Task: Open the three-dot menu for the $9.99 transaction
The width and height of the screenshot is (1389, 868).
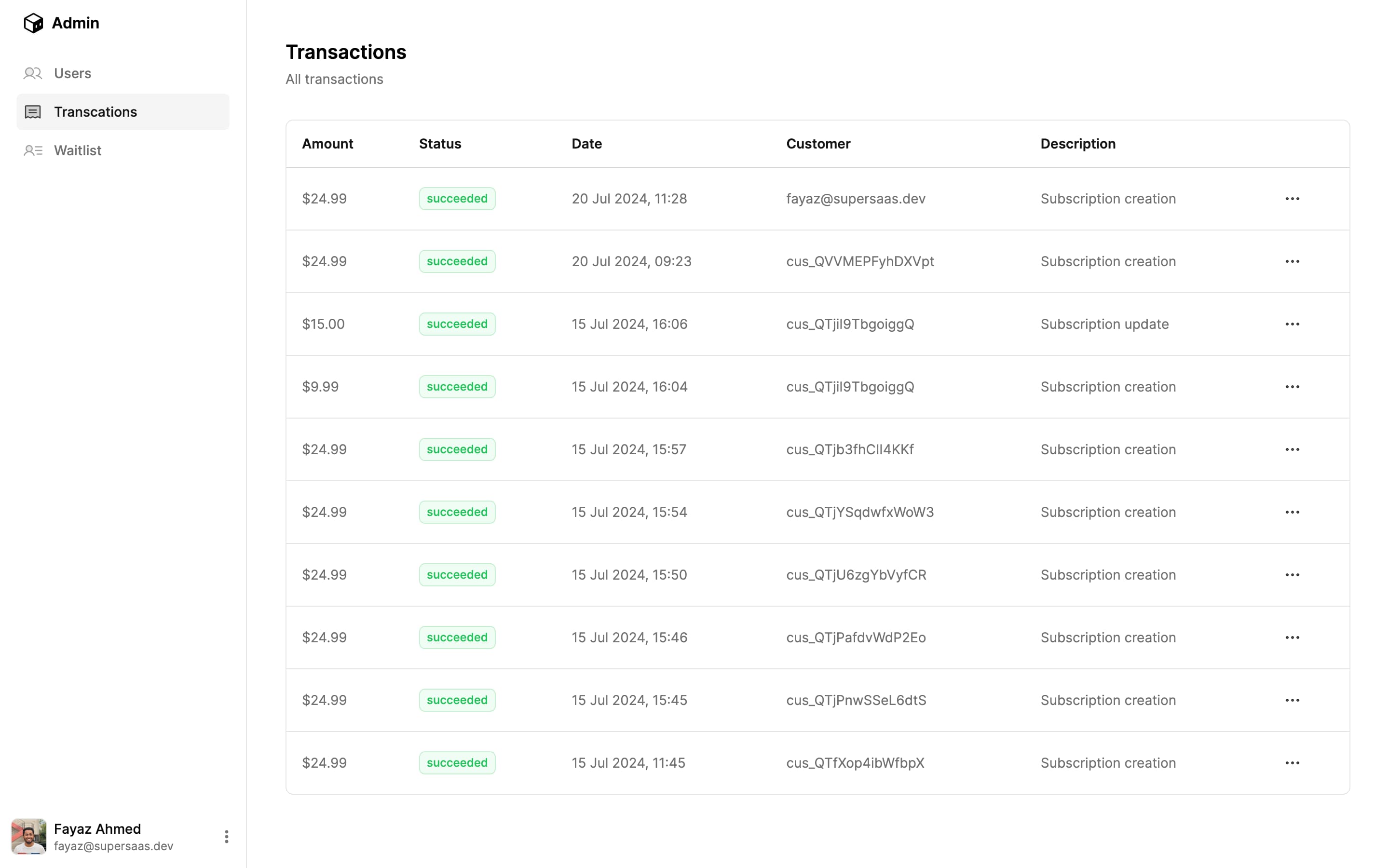Action: click(x=1292, y=387)
